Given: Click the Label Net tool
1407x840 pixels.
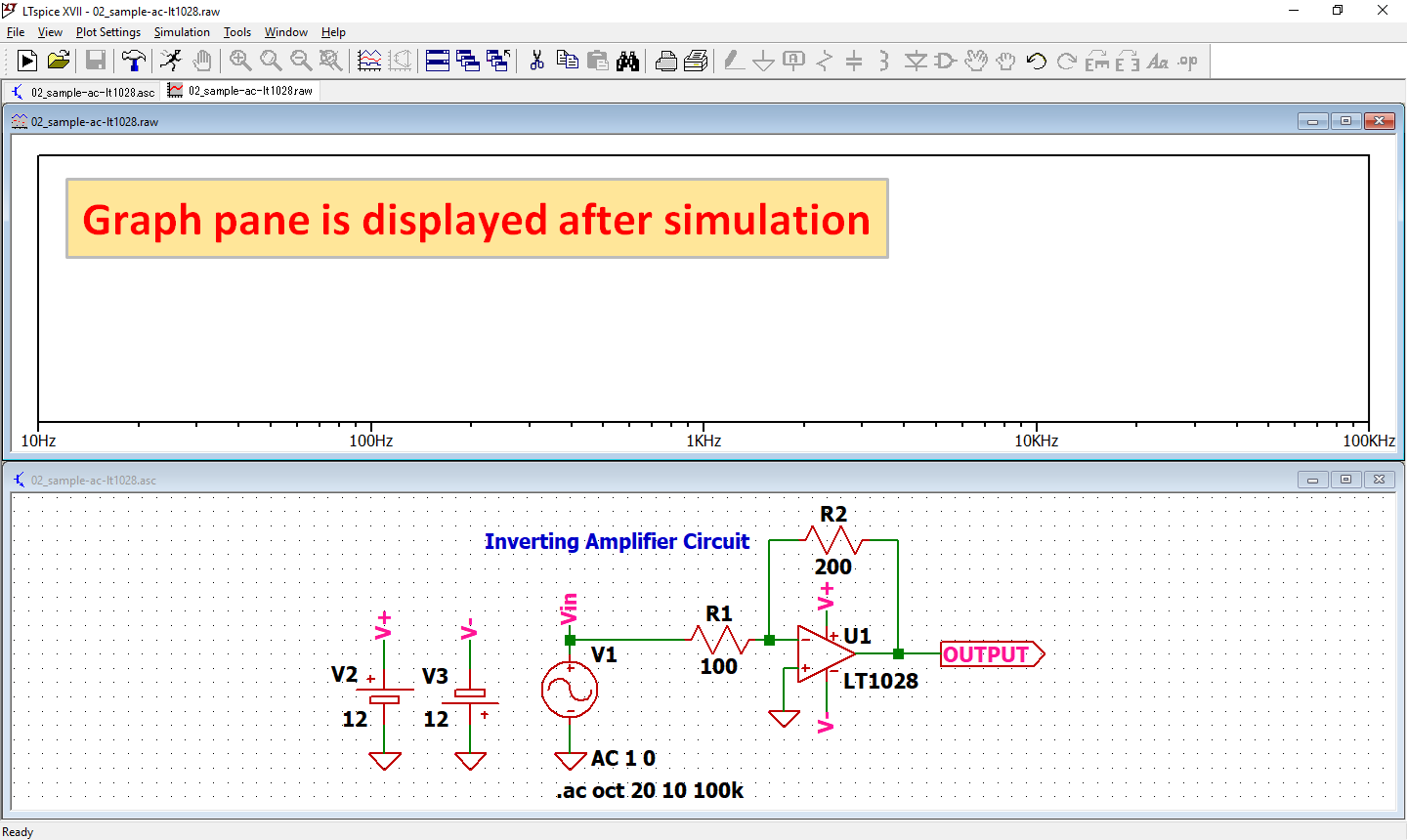Looking at the screenshot, I should [792, 61].
